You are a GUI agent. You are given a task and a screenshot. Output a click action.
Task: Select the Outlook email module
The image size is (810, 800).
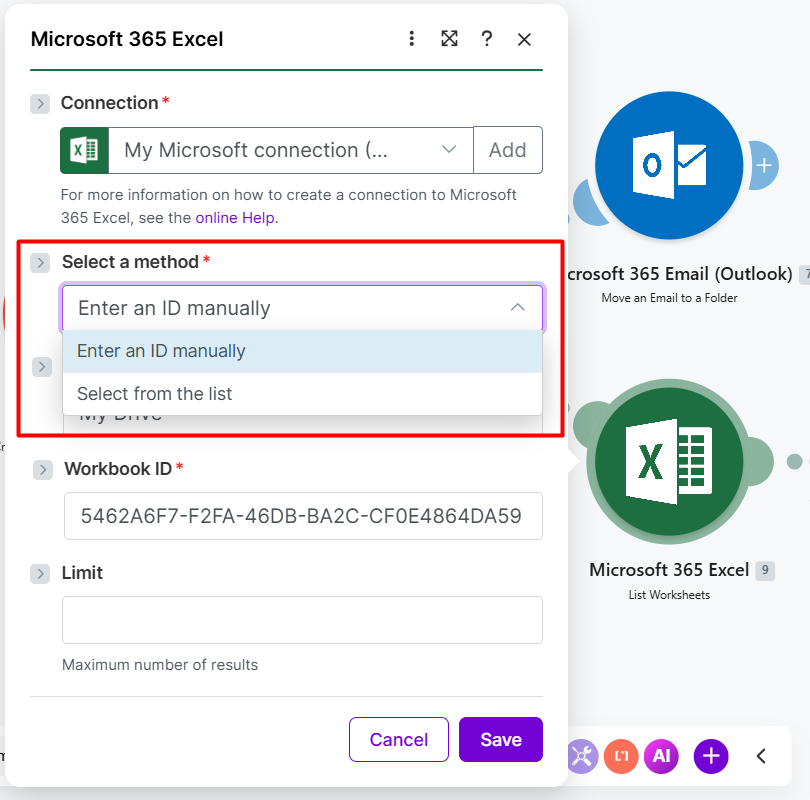(x=669, y=165)
